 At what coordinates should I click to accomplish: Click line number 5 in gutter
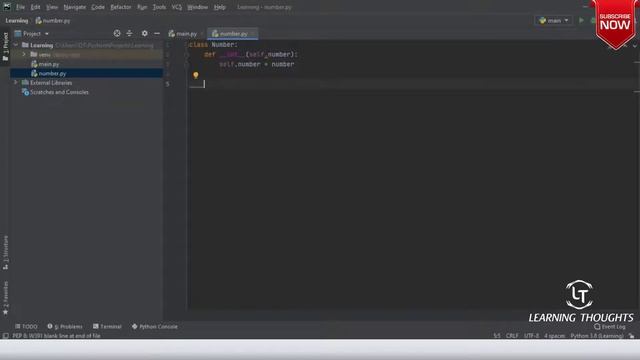click(167, 84)
